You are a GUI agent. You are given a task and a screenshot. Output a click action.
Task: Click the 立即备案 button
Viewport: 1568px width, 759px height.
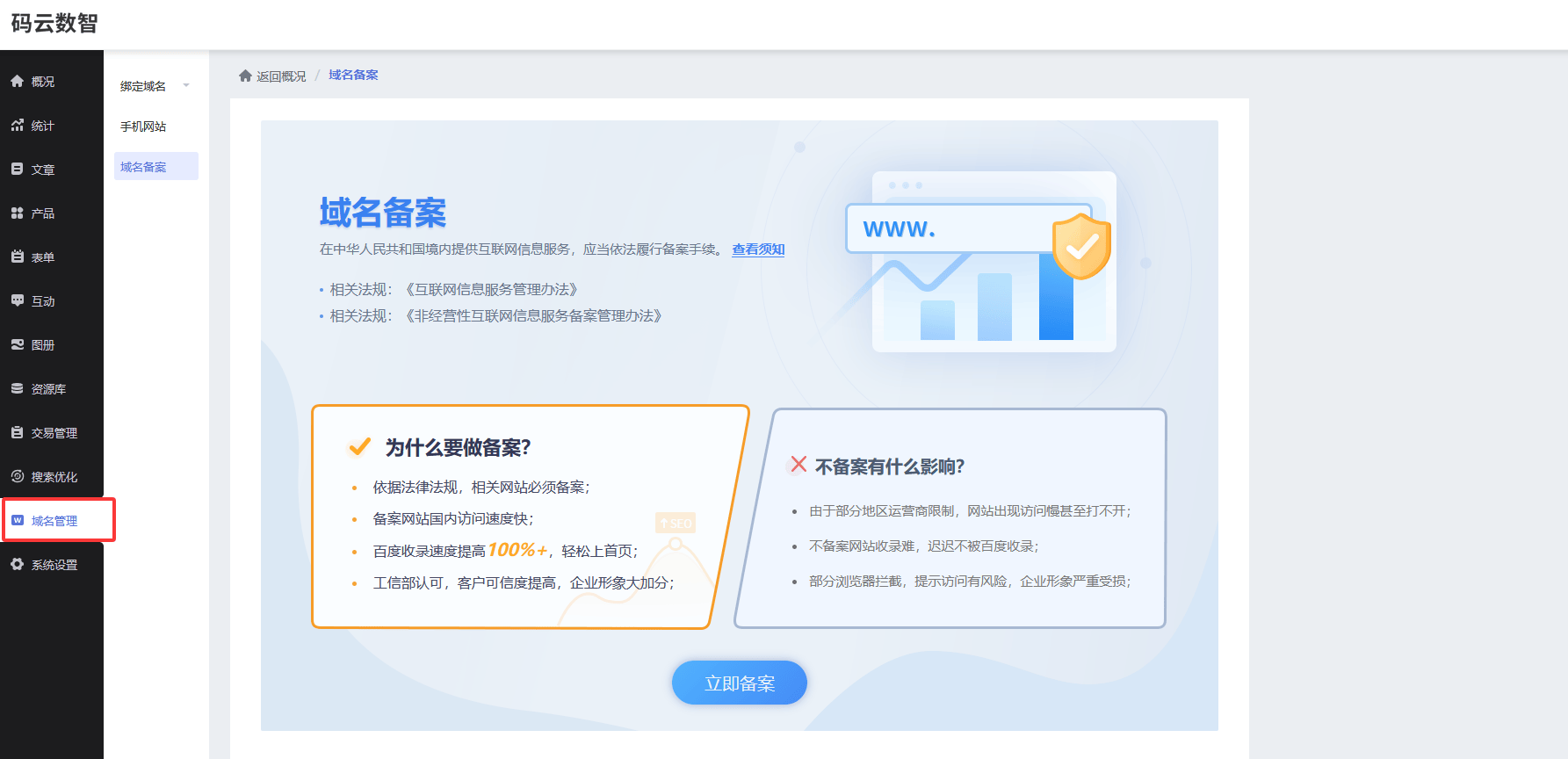[x=739, y=683]
